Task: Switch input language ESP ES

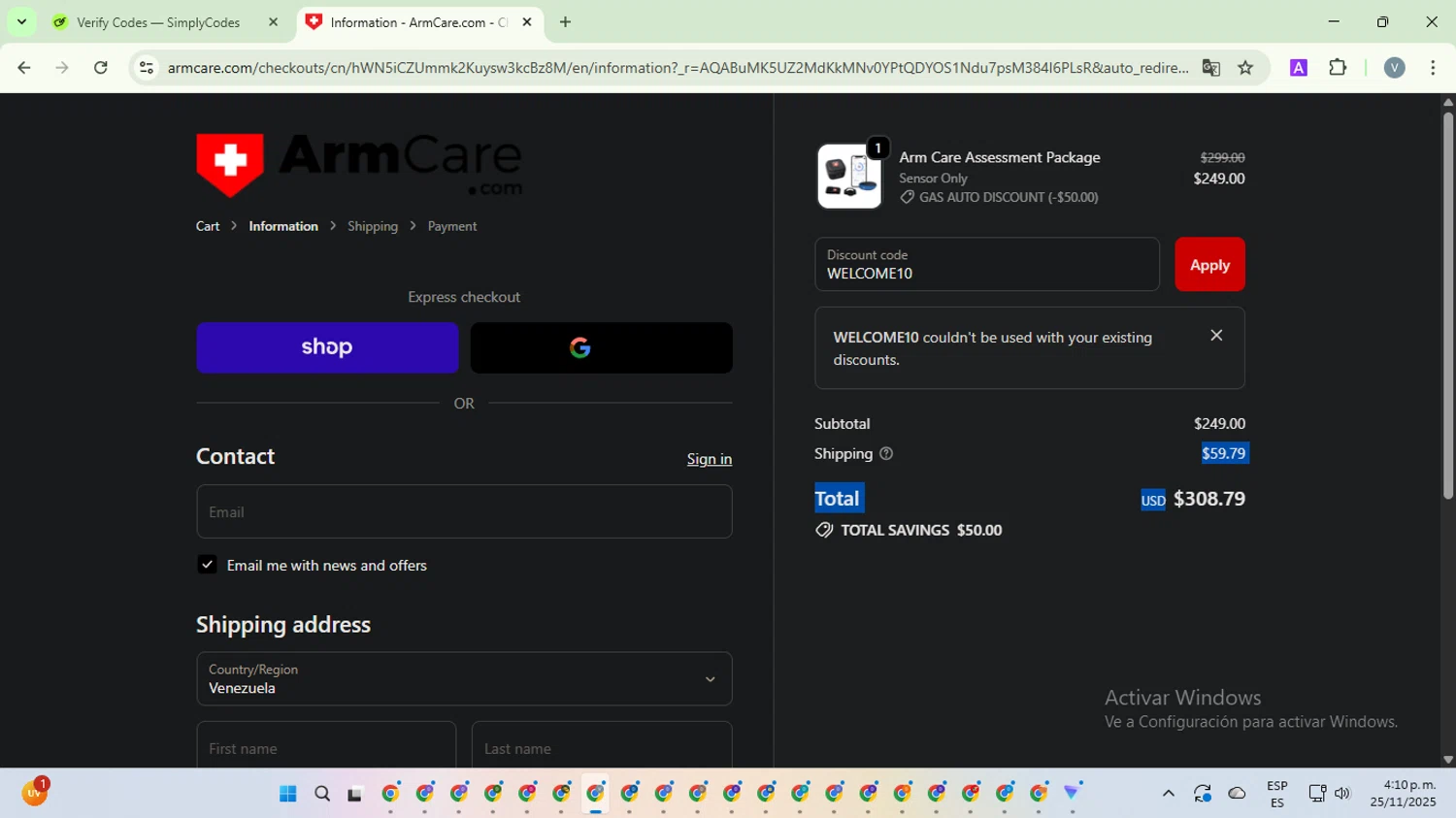Action: point(1277,794)
